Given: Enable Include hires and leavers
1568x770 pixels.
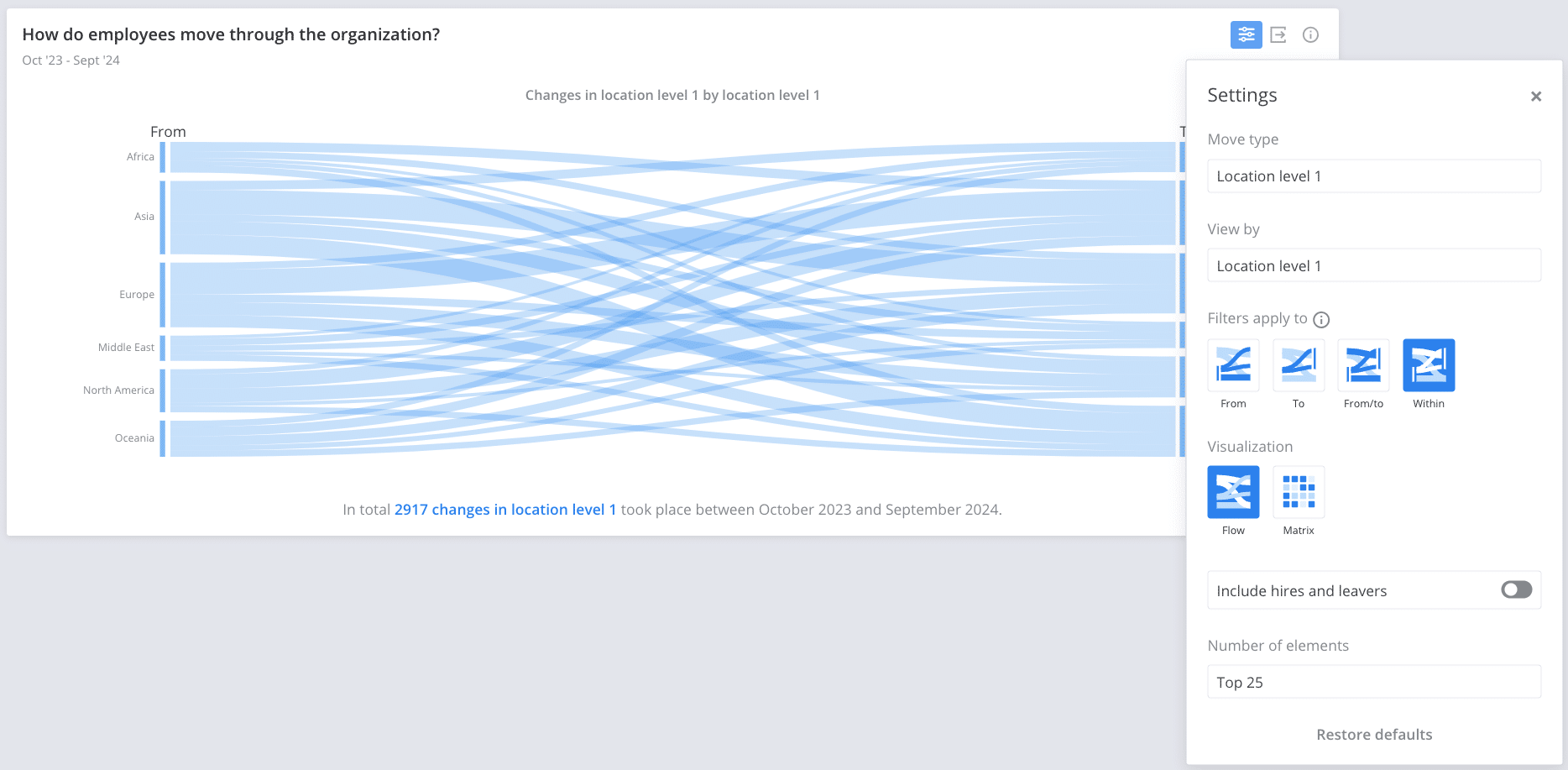Looking at the screenshot, I should pyautogui.click(x=1515, y=589).
